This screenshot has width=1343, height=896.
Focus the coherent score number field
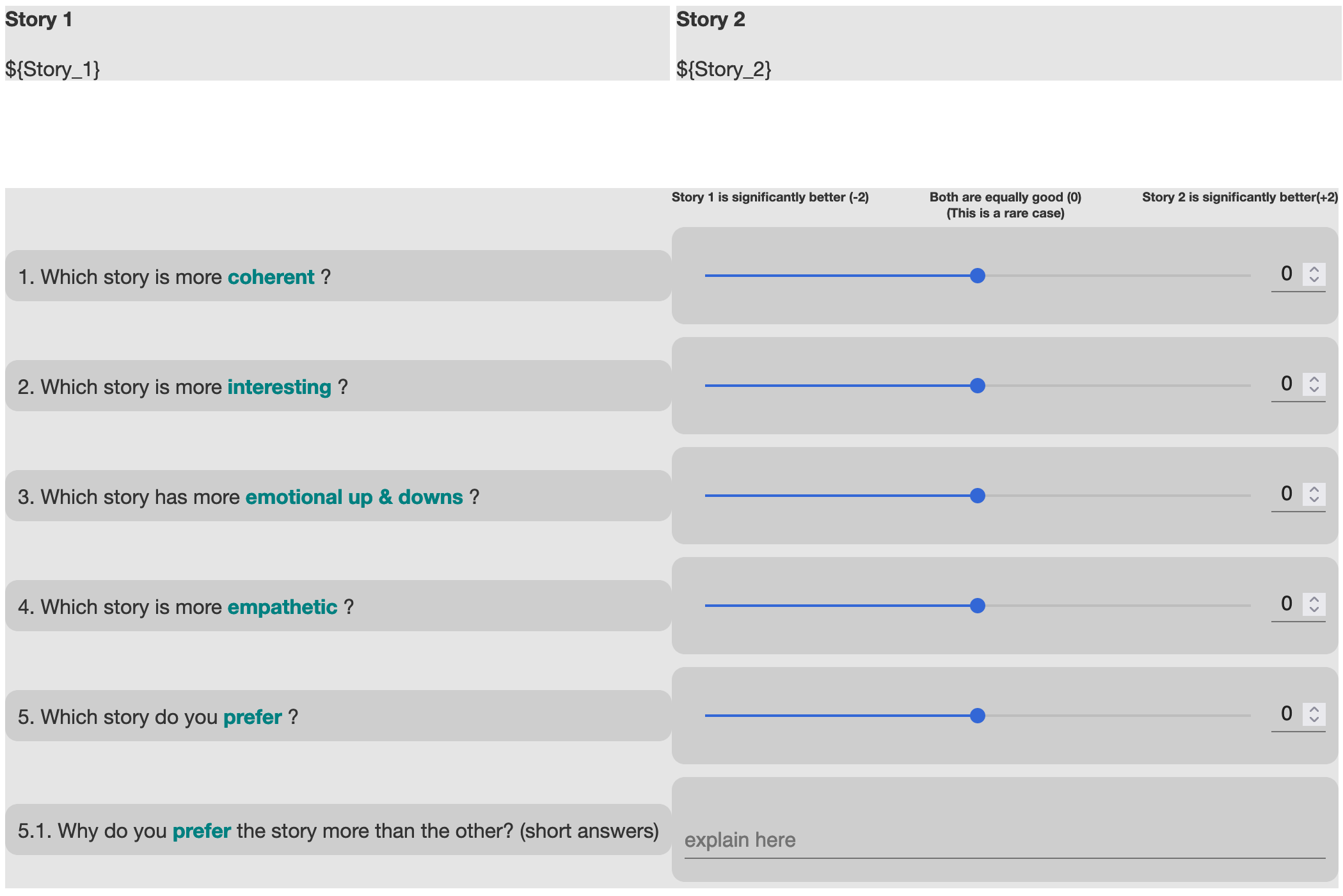tap(1286, 274)
